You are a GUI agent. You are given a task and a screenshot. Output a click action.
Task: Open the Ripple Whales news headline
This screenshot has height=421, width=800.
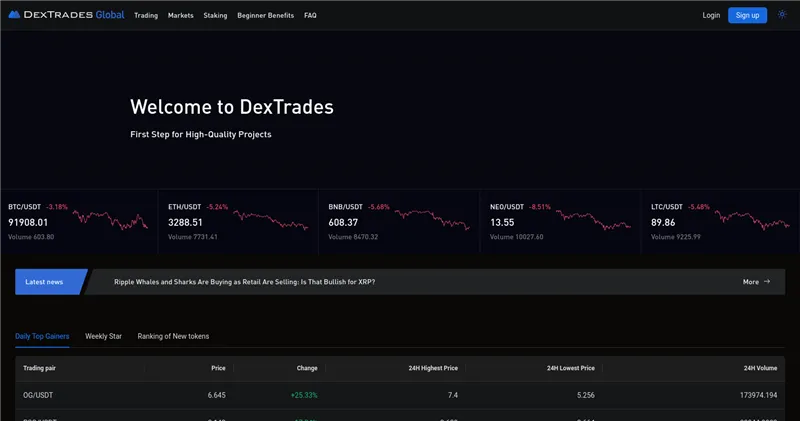coord(244,282)
